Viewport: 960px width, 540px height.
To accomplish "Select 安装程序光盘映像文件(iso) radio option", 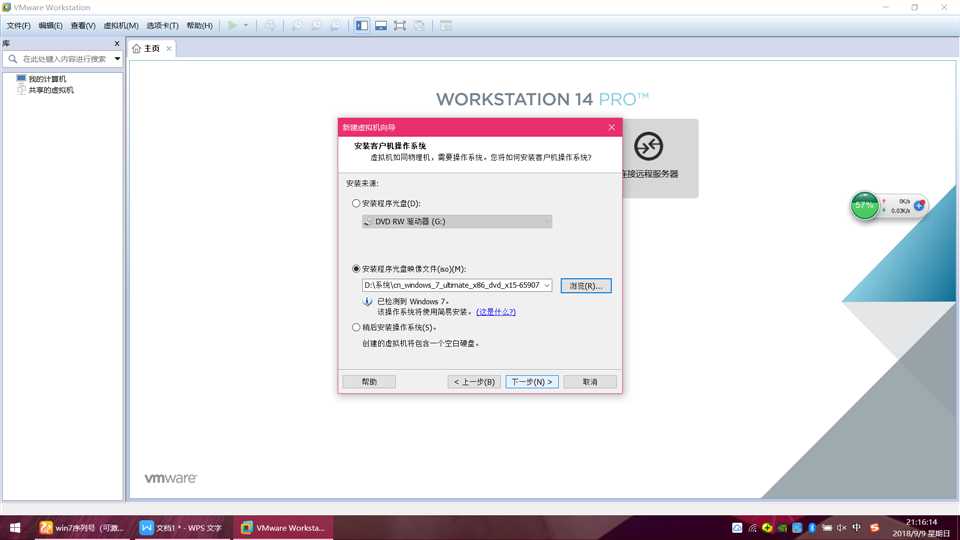I will click(356, 269).
